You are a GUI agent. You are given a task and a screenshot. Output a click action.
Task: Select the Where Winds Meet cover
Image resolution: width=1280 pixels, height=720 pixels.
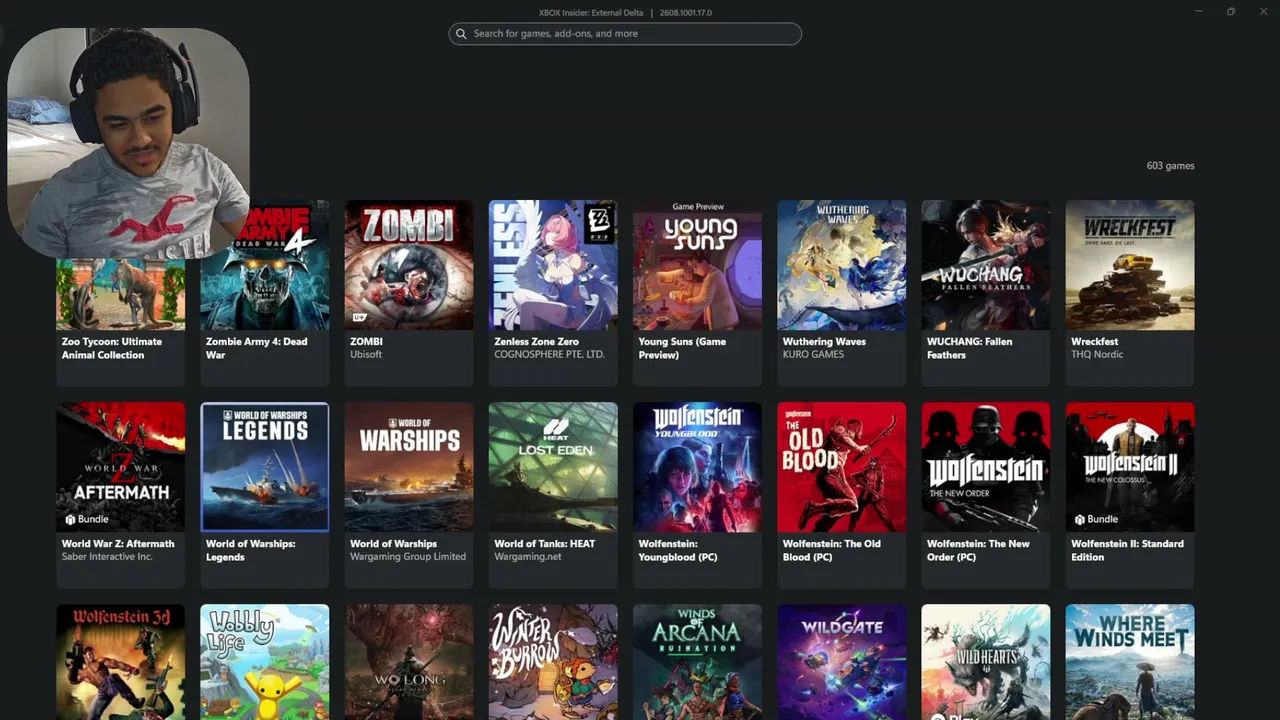pyautogui.click(x=1130, y=662)
